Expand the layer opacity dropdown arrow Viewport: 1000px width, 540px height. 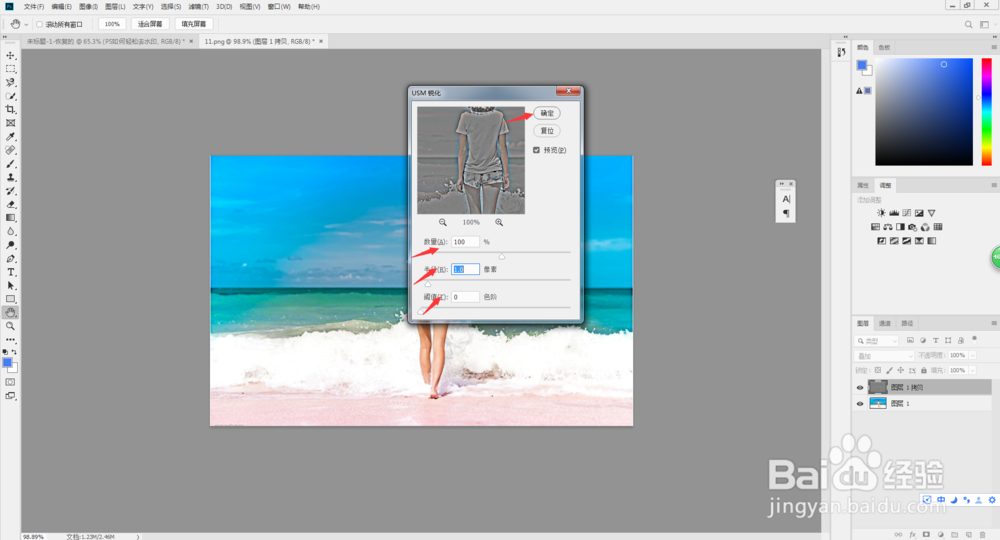(x=972, y=356)
